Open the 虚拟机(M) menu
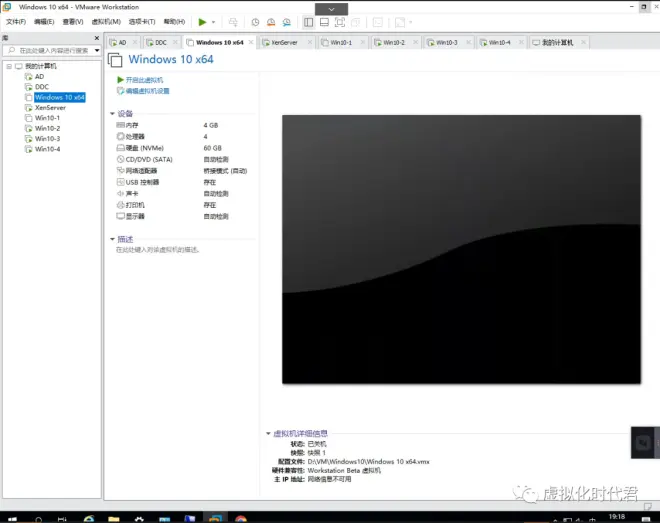The width and height of the screenshot is (660, 523). click(106, 21)
